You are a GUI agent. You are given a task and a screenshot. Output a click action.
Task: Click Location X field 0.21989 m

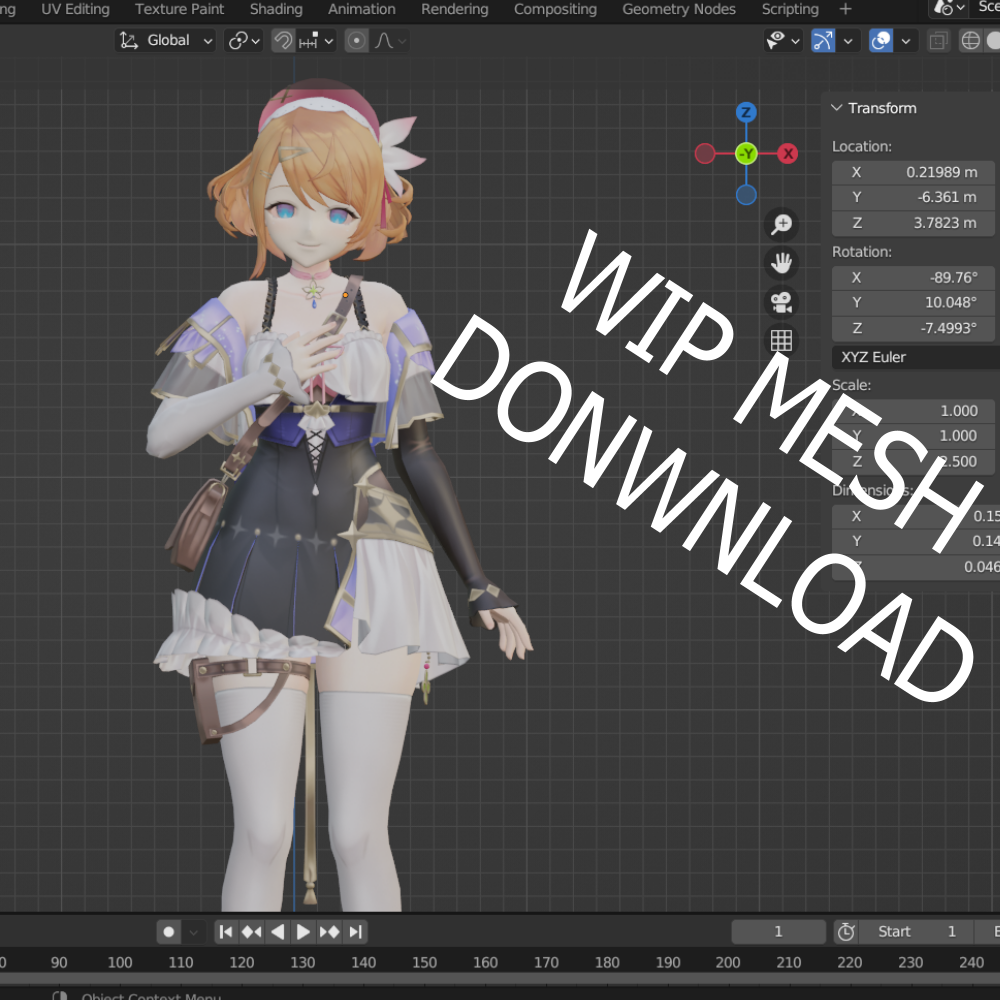[x=913, y=172]
